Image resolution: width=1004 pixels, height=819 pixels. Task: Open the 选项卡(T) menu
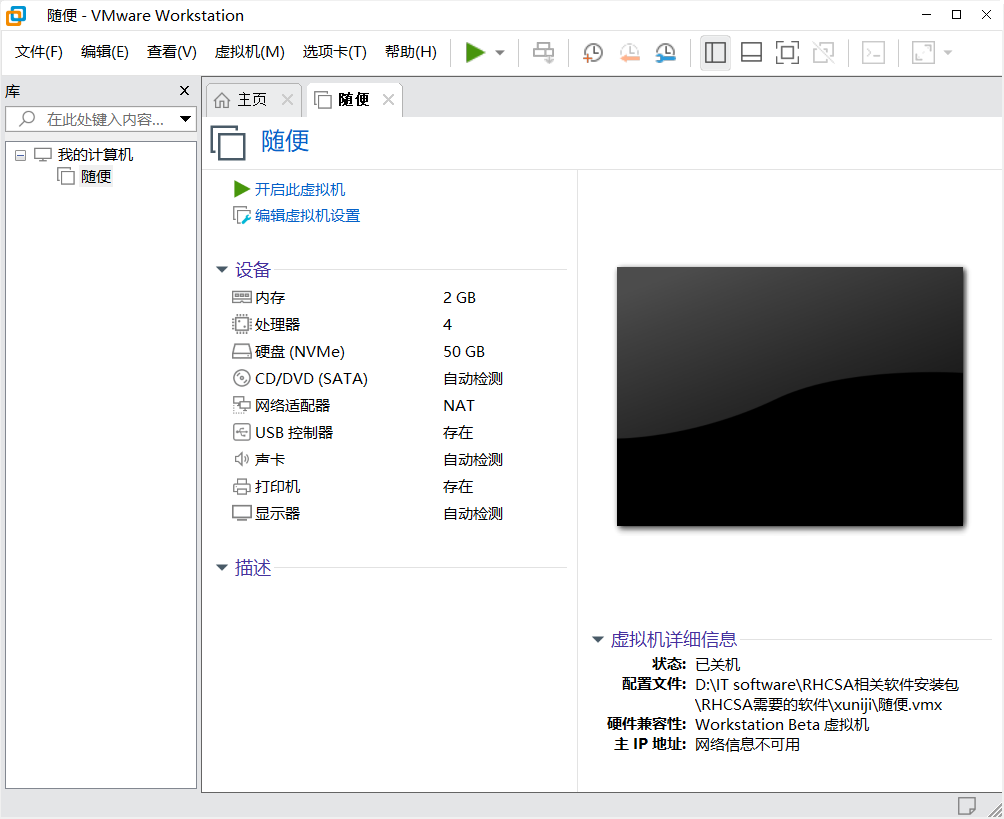point(335,52)
